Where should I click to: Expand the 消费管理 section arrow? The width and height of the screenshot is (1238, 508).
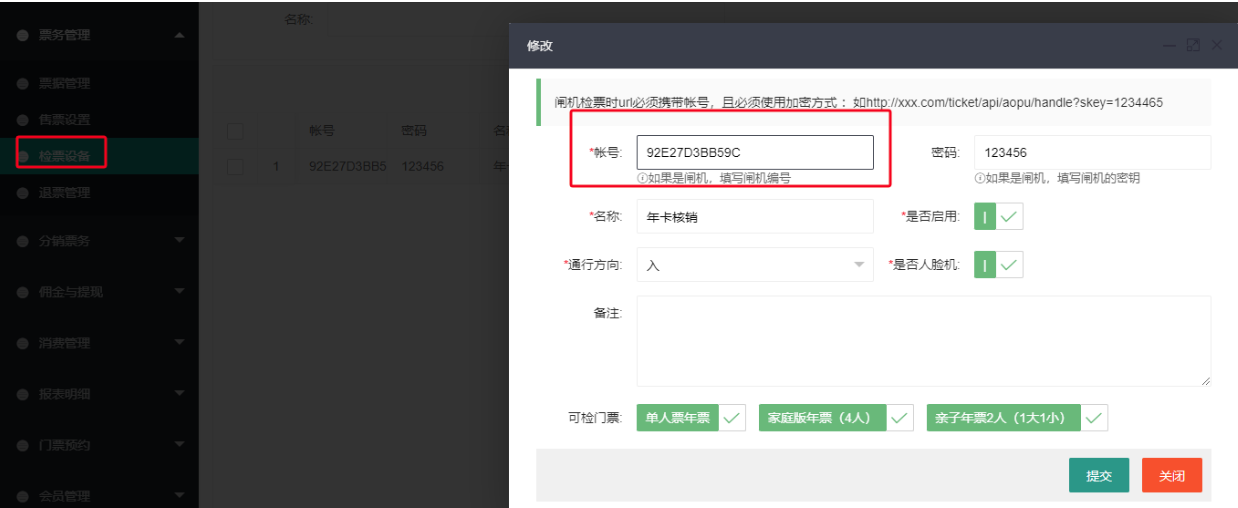click(179, 343)
